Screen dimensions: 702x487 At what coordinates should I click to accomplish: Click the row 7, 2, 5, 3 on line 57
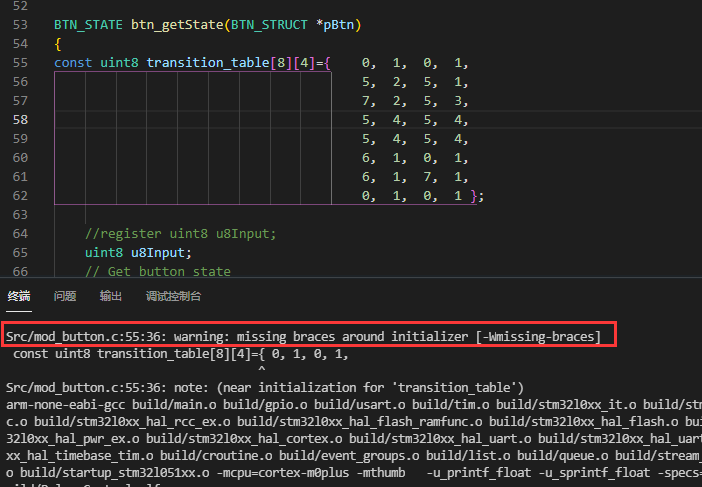pos(415,101)
